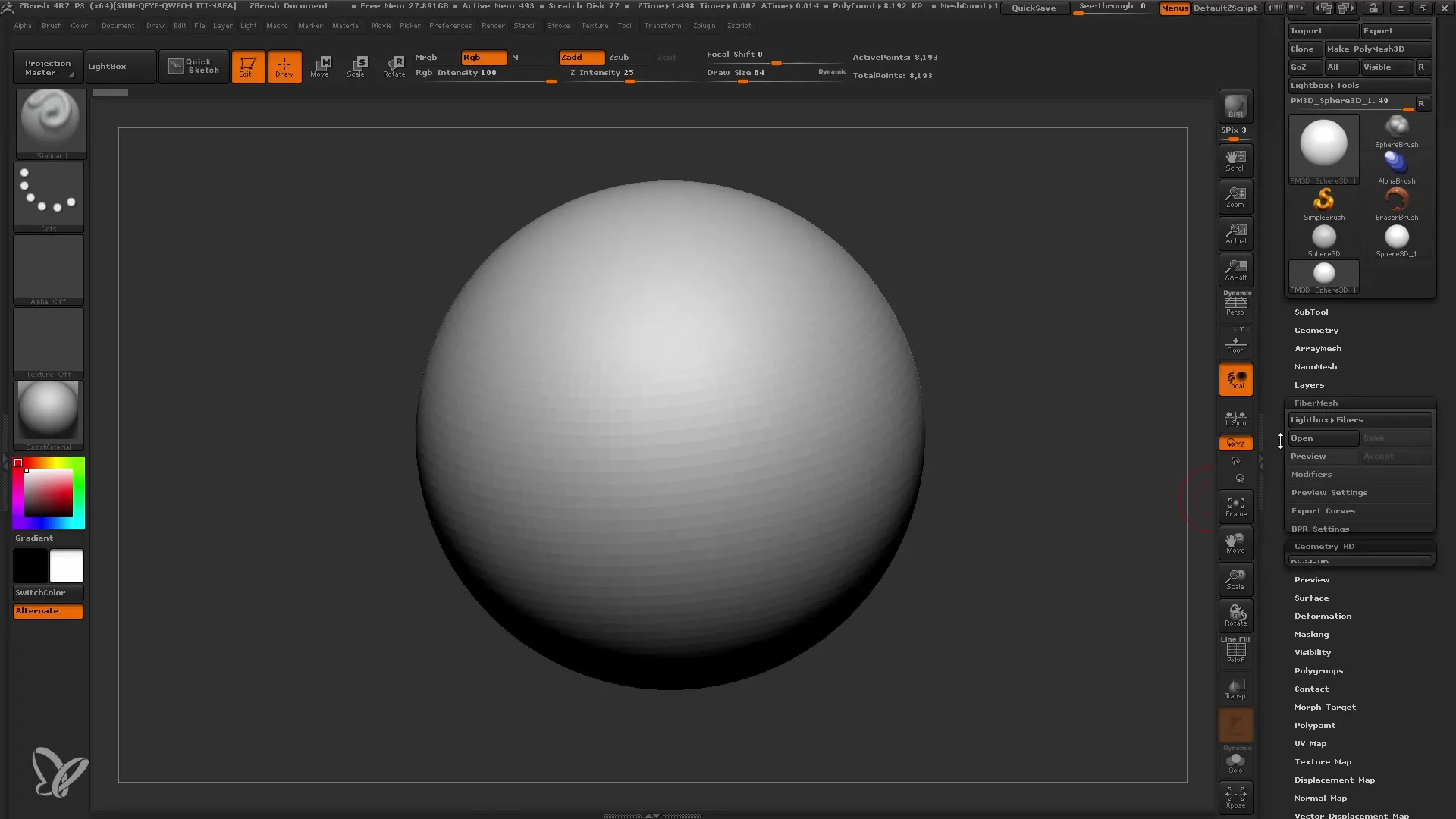This screenshot has height=819, width=1456.
Task: Select the Sphere3D tool icon
Action: (x=1324, y=240)
